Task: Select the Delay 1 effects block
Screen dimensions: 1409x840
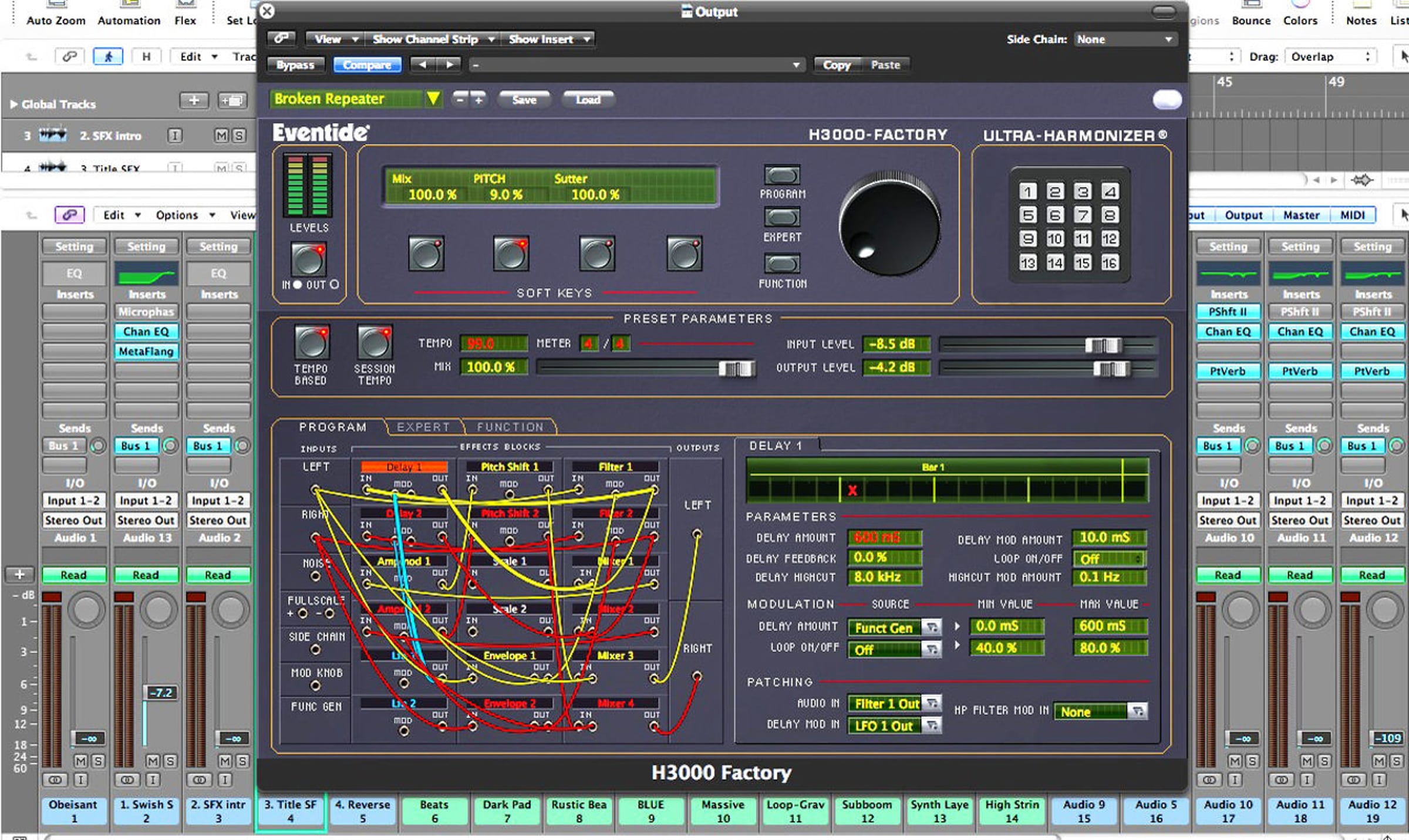Action: pyautogui.click(x=404, y=467)
